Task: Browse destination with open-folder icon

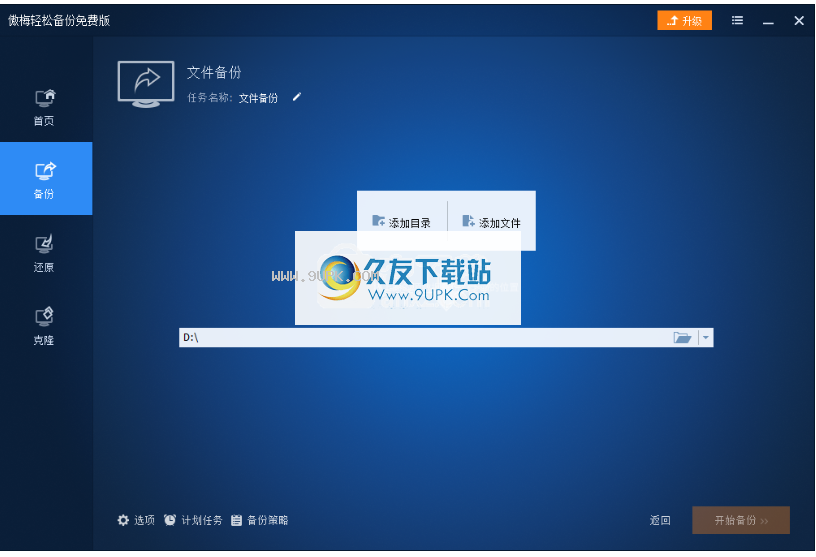Action: [682, 338]
